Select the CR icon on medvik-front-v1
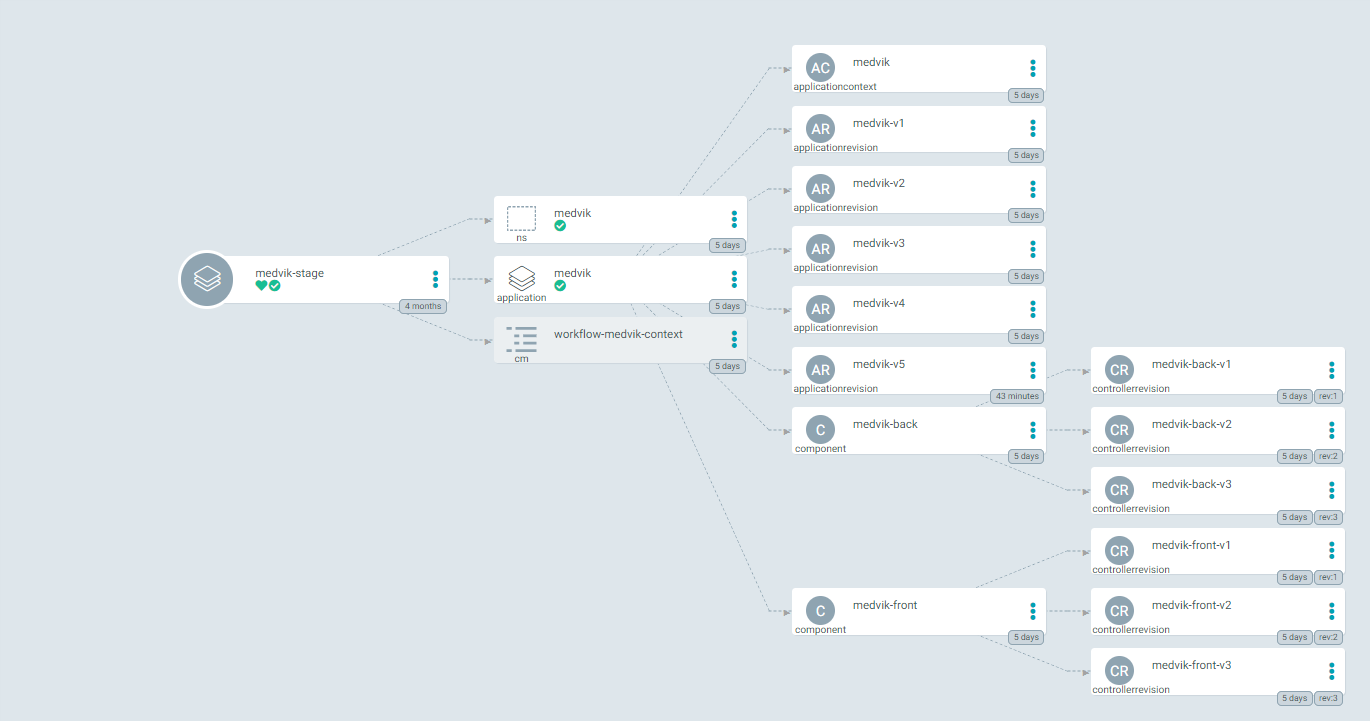 [x=1118, y=550]
